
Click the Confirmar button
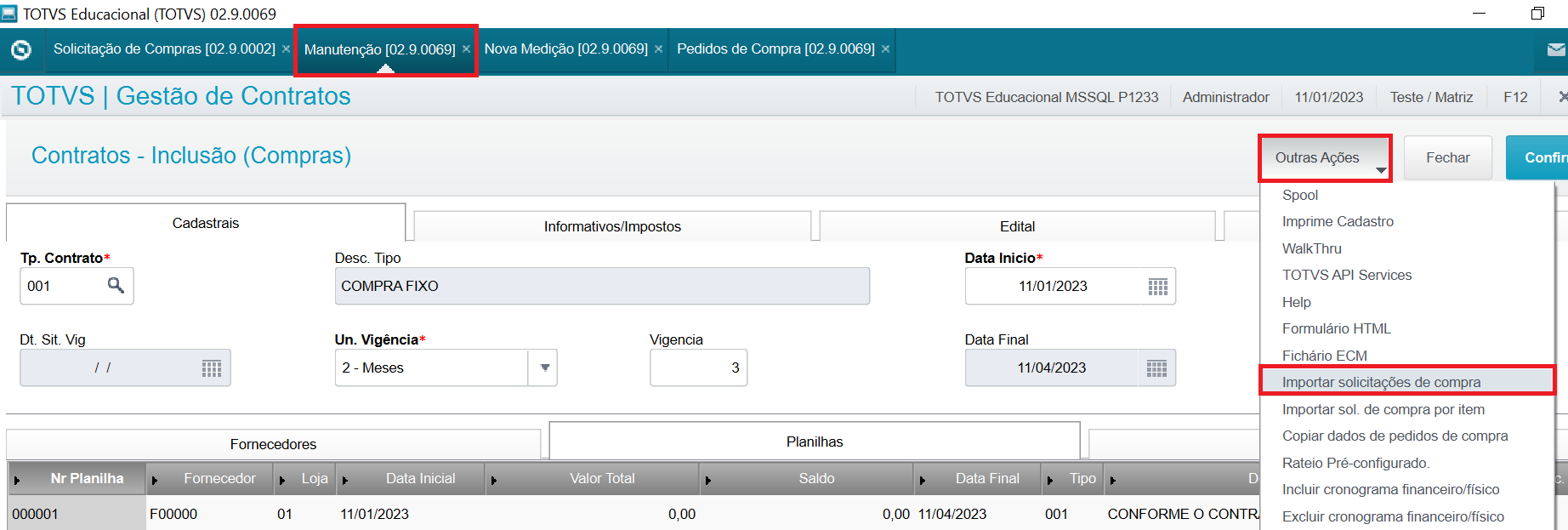tap(1537, 157)
